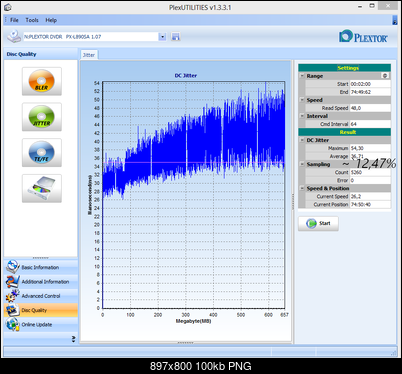Image resolution: width=402 pixels, height=374 pixels.
Task: Click the sidebar splitter grip above Basic Information
Action: pos(41,258)
